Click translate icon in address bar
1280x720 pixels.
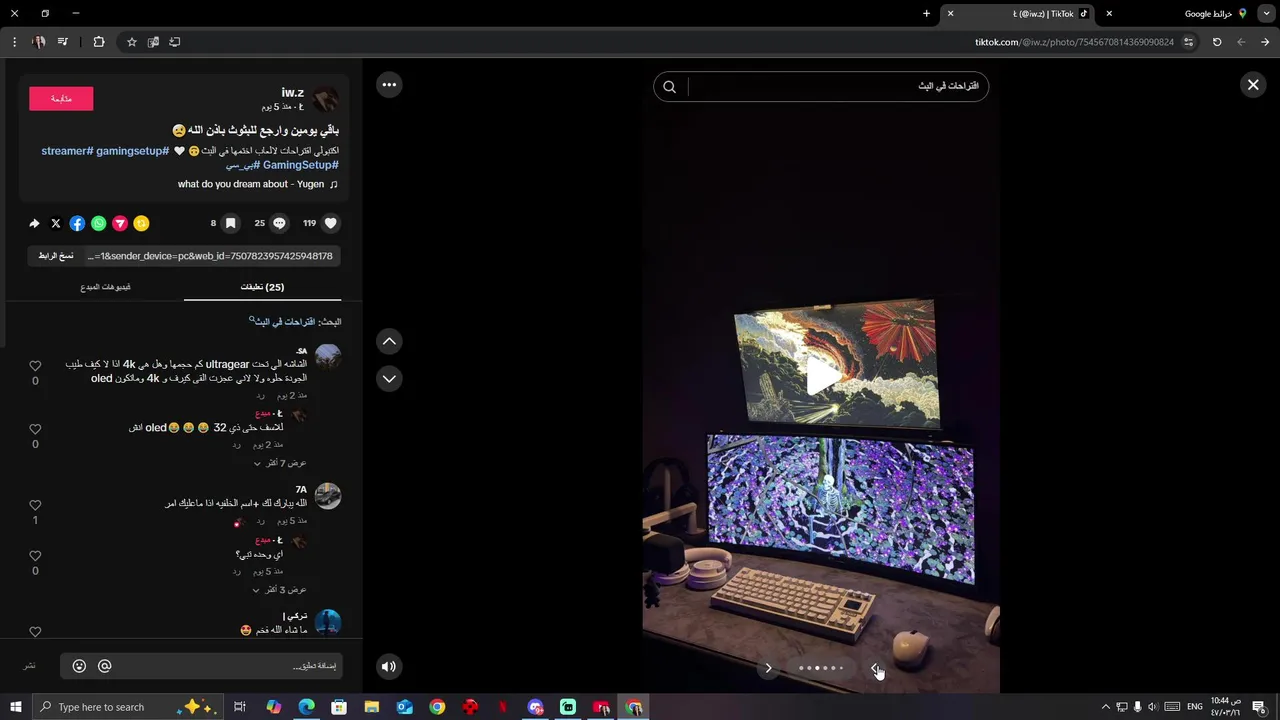[x=153, y=42]
